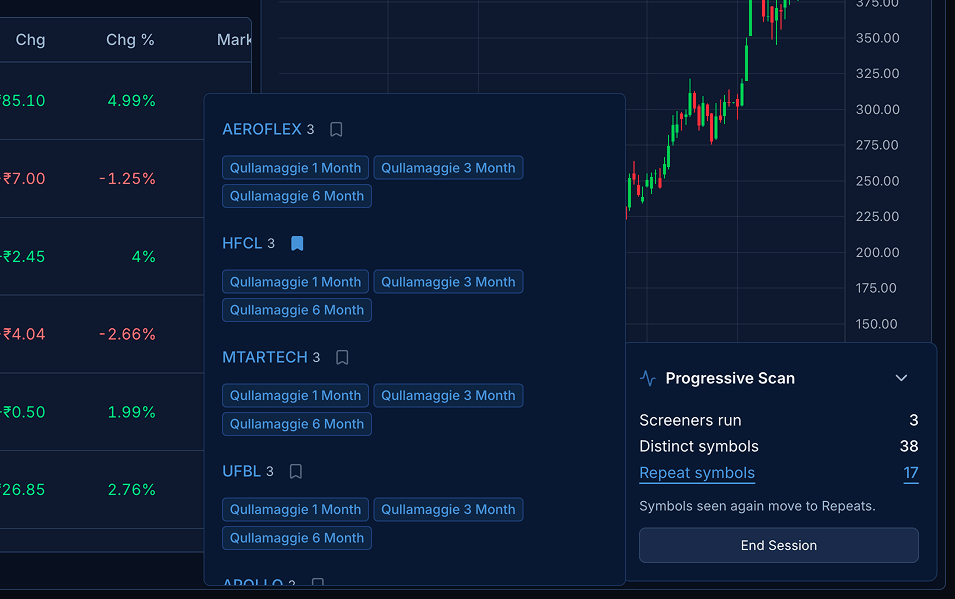The width and height of the screenshot is (955, 599).
Task: Select HFCL Qullamaggie 3 Month tag
Action: [x=448, y=282]
